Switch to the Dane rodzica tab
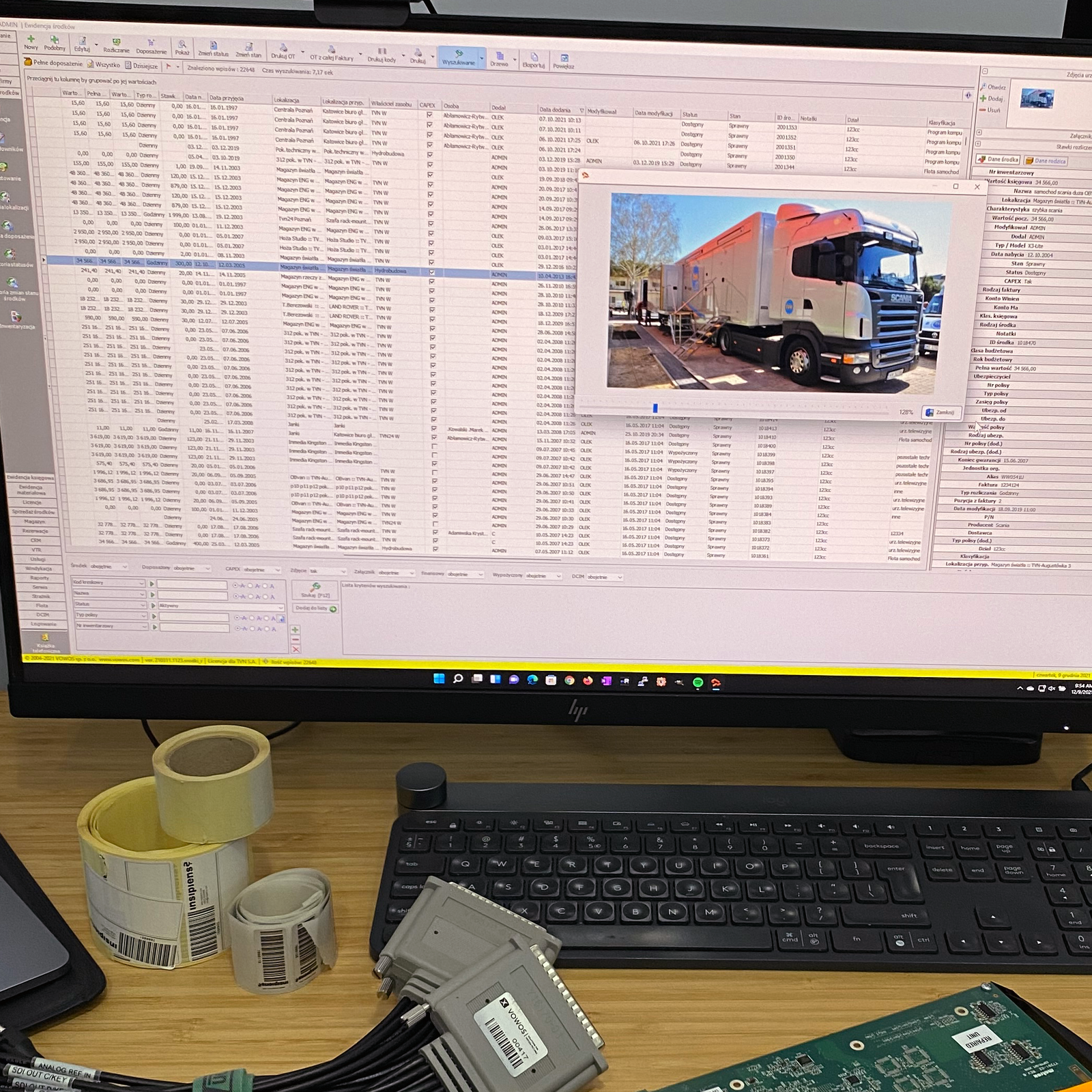 pyautogui.click(x=1046, y=161)
